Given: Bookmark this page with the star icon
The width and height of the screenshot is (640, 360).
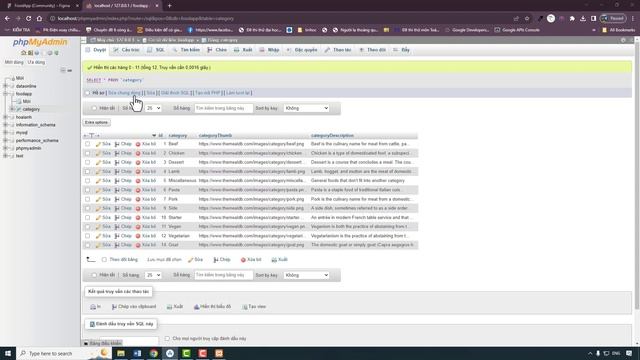Looking at the screenshot, I should click(x=527, y=18).
